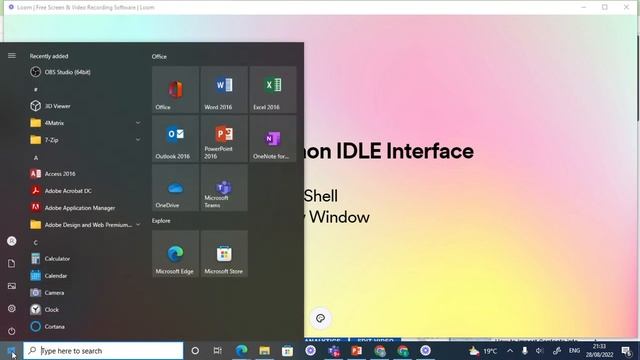Open the notification center icon
This screenshot has height=360, width=640.
pos(627,351)
